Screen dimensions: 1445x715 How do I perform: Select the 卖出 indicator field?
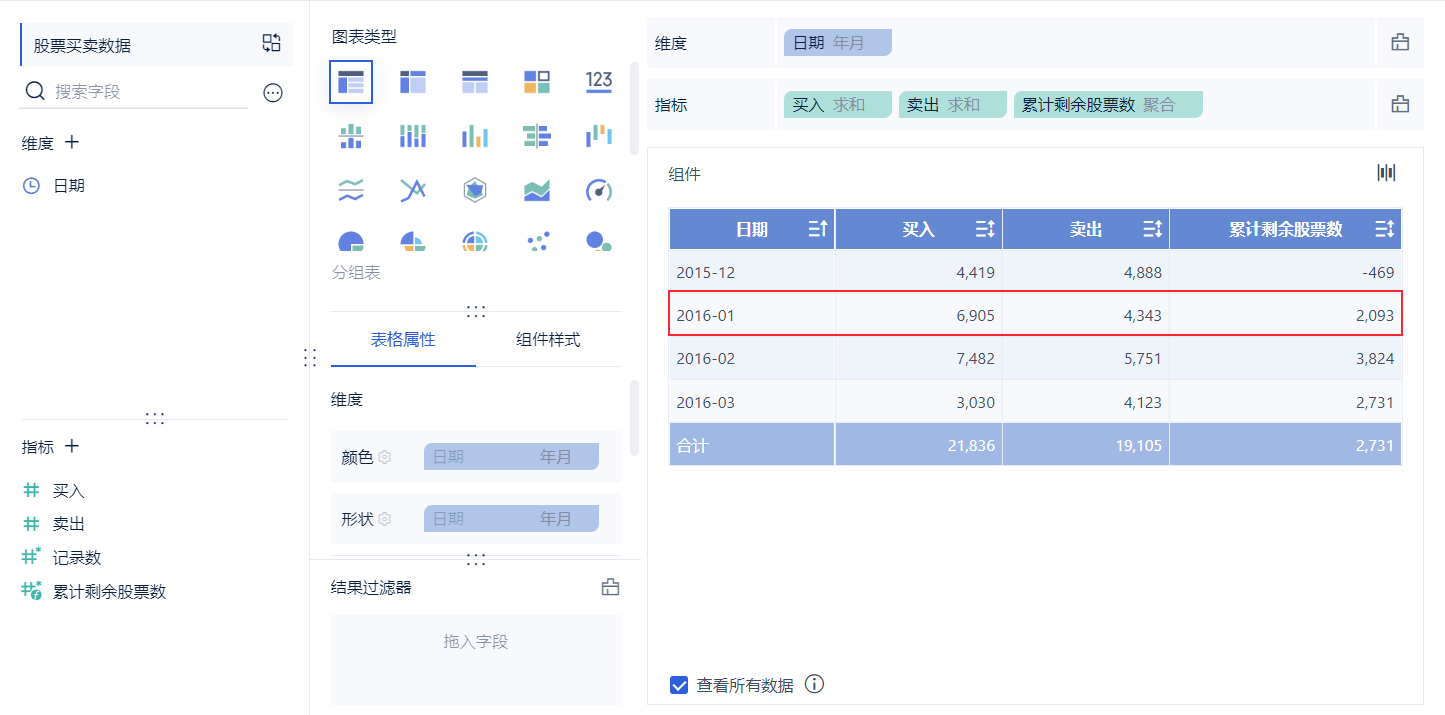(x=69, y=523)
